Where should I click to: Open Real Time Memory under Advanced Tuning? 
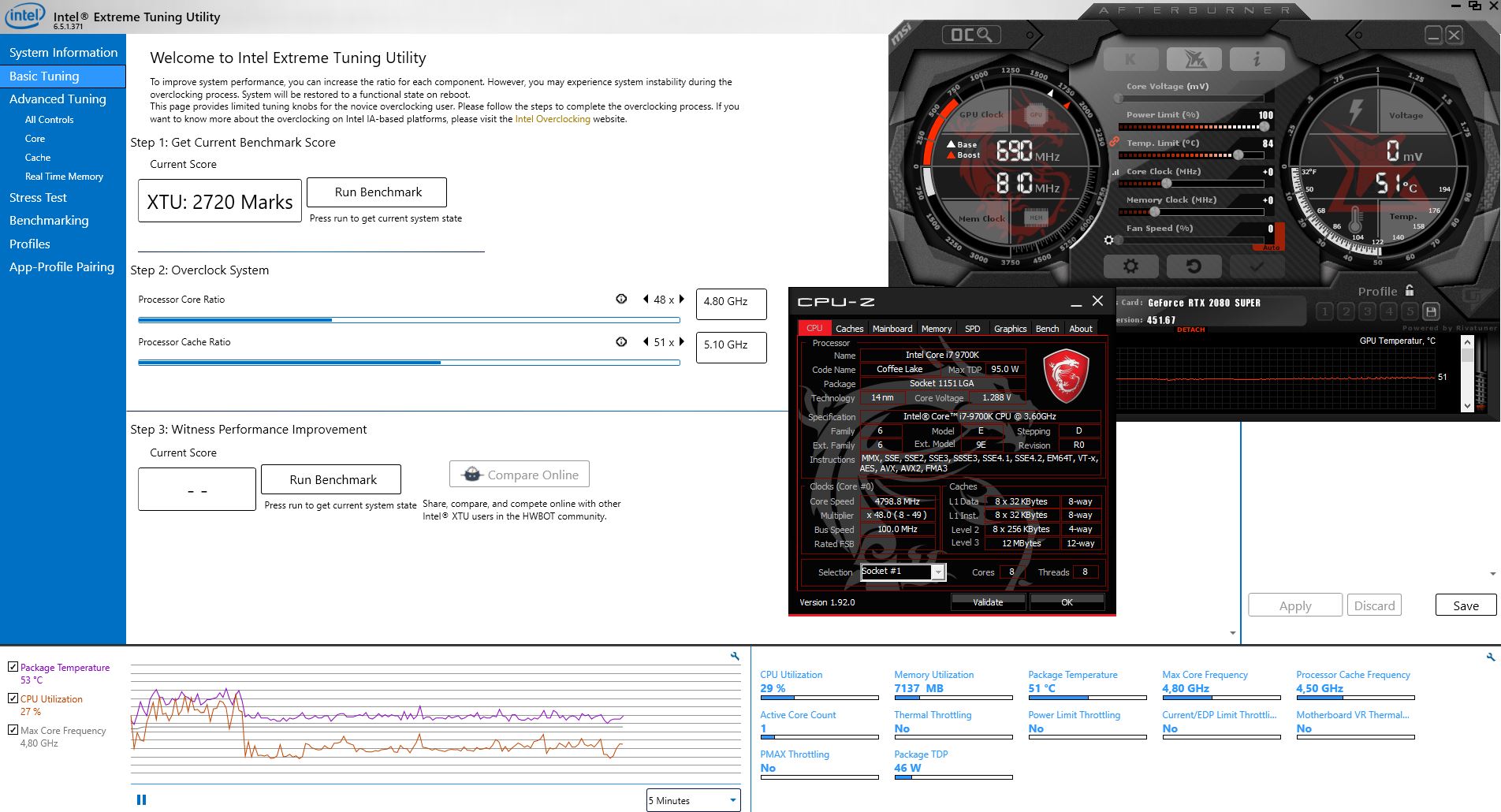(x=63, y=176)
